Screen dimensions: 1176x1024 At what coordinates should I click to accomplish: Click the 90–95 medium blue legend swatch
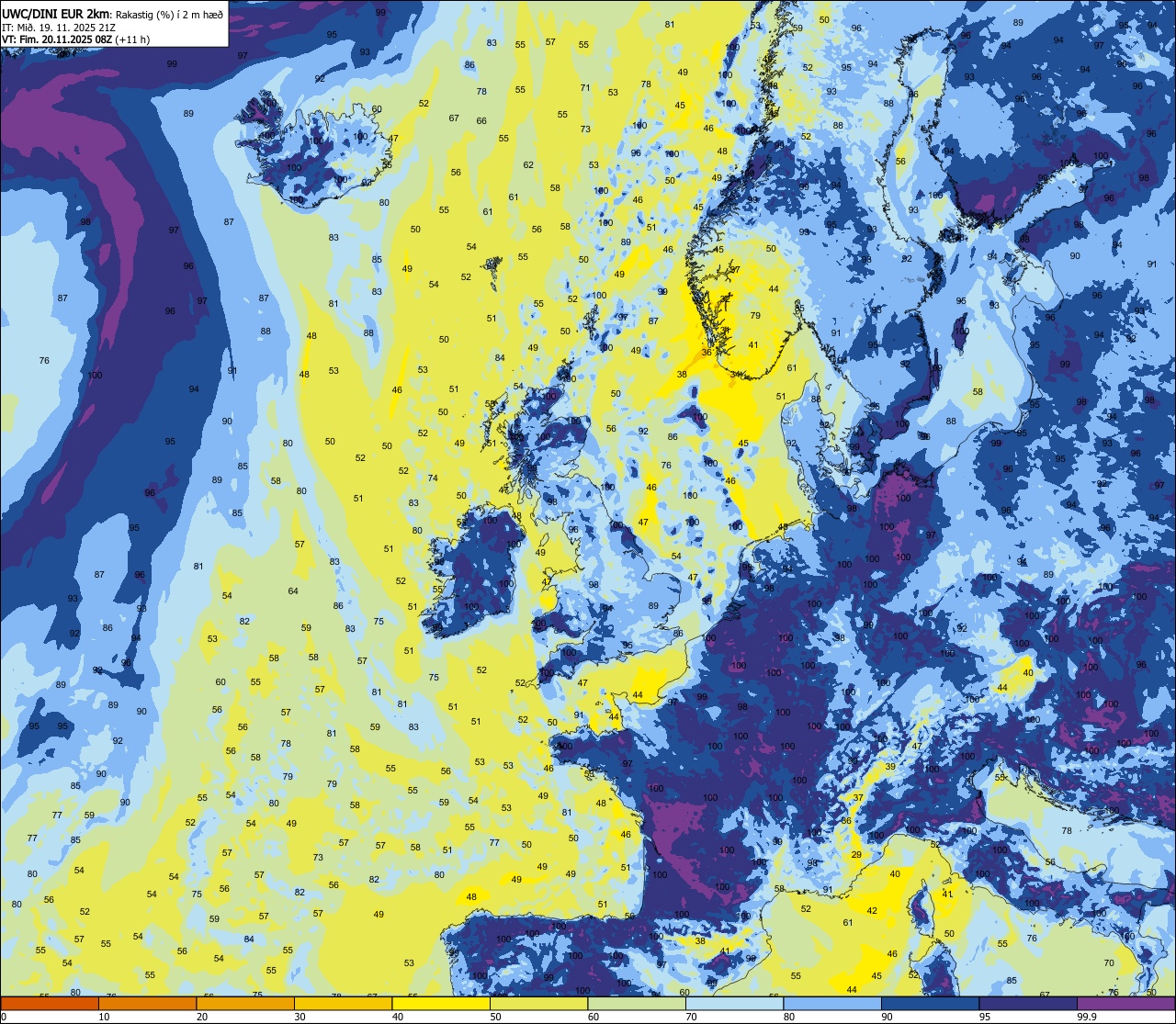[x=930, y=1003]
